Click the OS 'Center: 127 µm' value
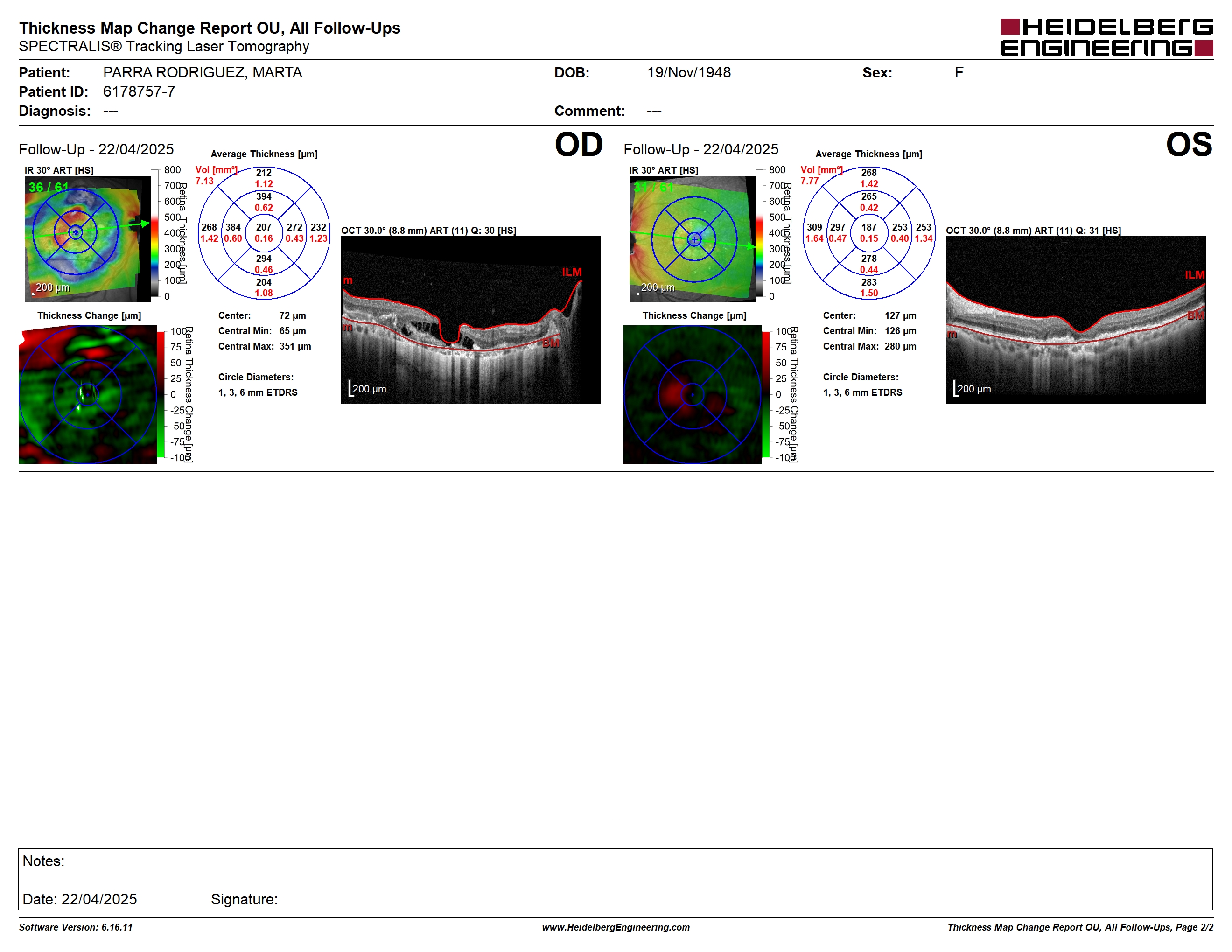 point(900,315)
